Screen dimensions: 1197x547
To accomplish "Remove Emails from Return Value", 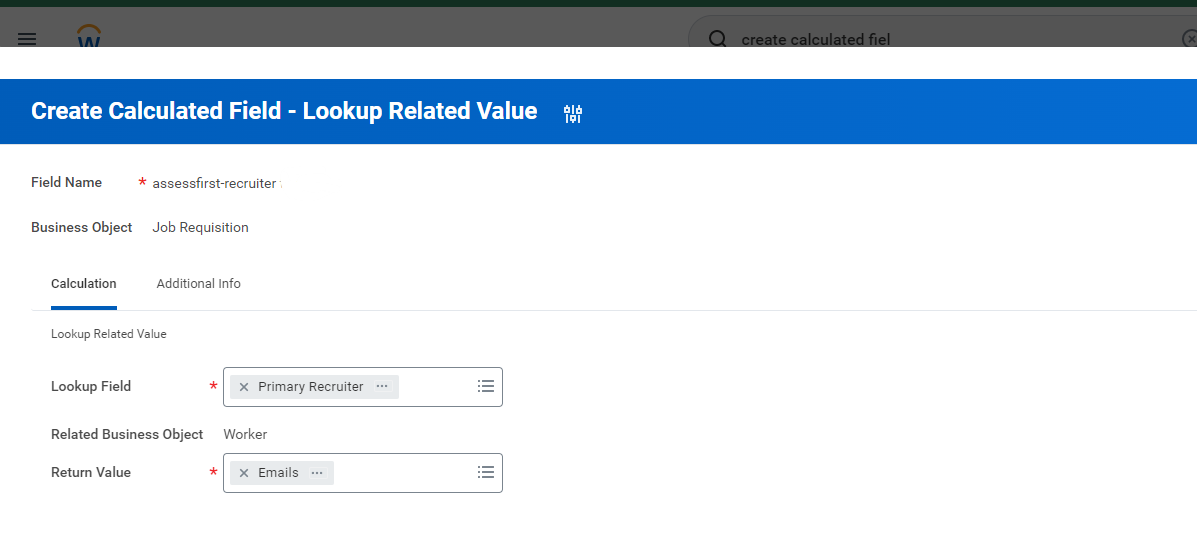I will (x=243, y=473).
